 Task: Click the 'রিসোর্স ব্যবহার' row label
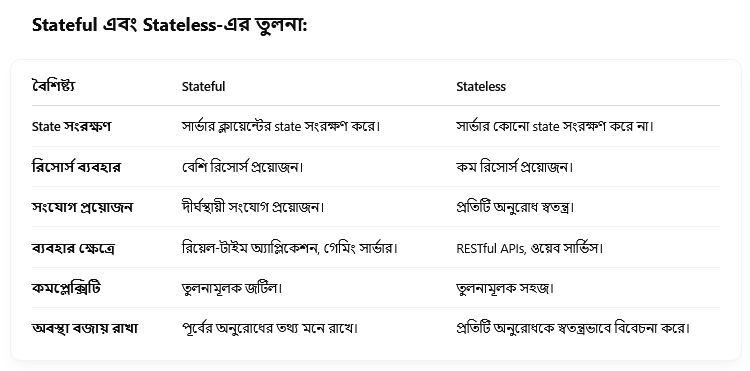pyautogui.click(x=76, y=167)
